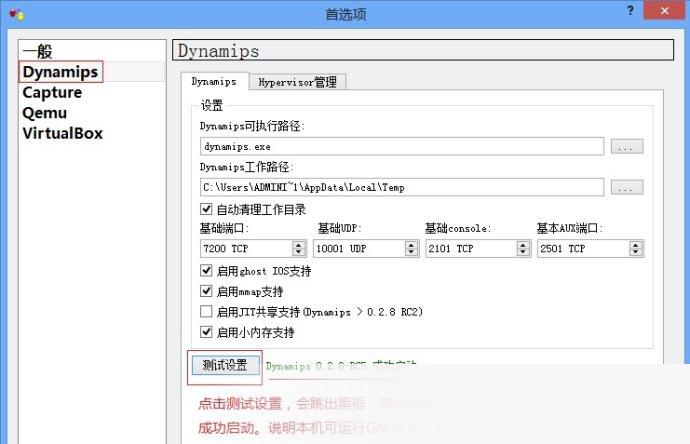This screenshot has height=444, width=690.
Task: Browse for the Dynamips executable path
Action: pos(627,147)
